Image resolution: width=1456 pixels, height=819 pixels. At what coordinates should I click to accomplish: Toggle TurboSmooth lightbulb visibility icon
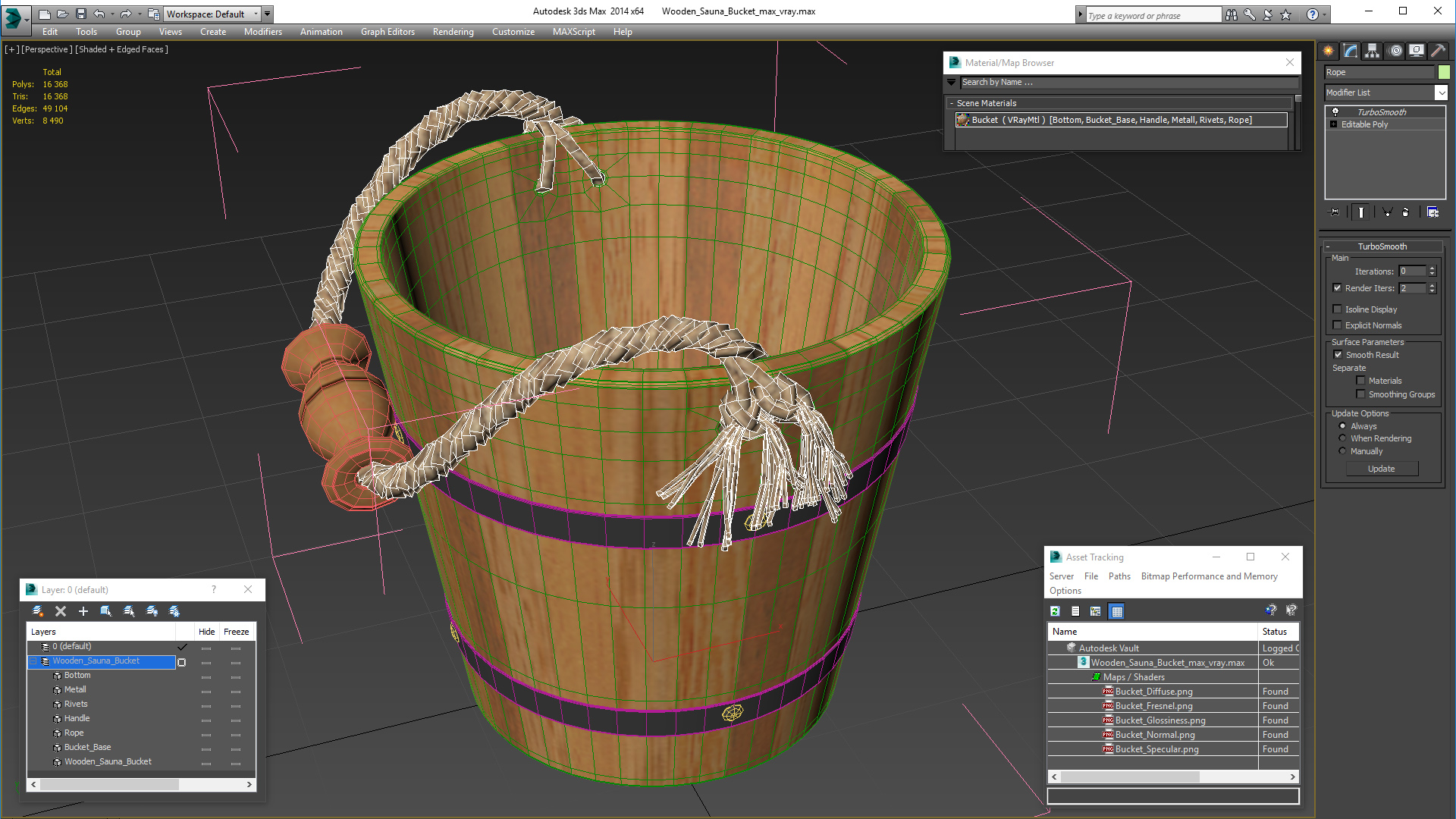point(1335,111)
